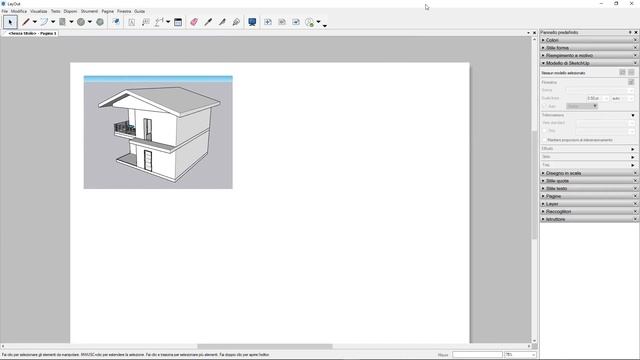
Task: Insert a Table with table tool
Action: coord(178,22)
